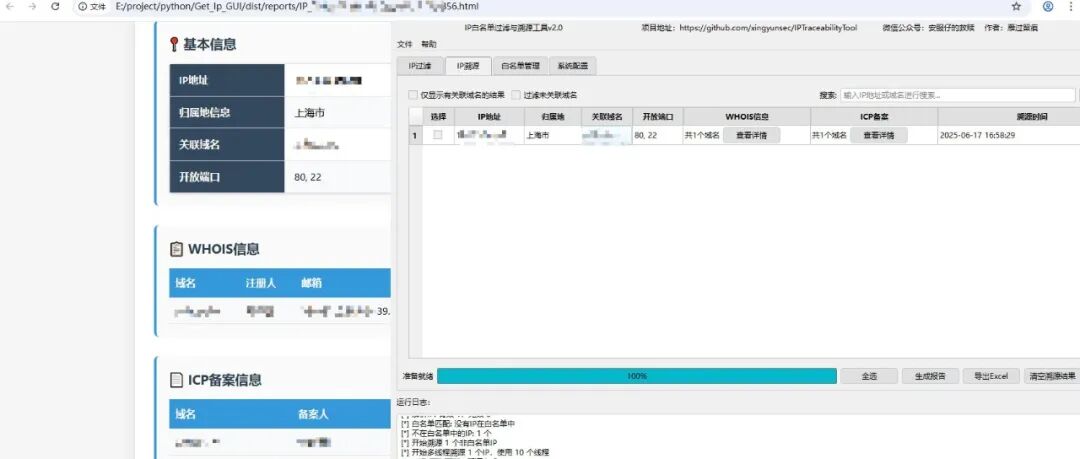
Task: Click the 80, 22 cell in results table
Action: pos(658,136)
